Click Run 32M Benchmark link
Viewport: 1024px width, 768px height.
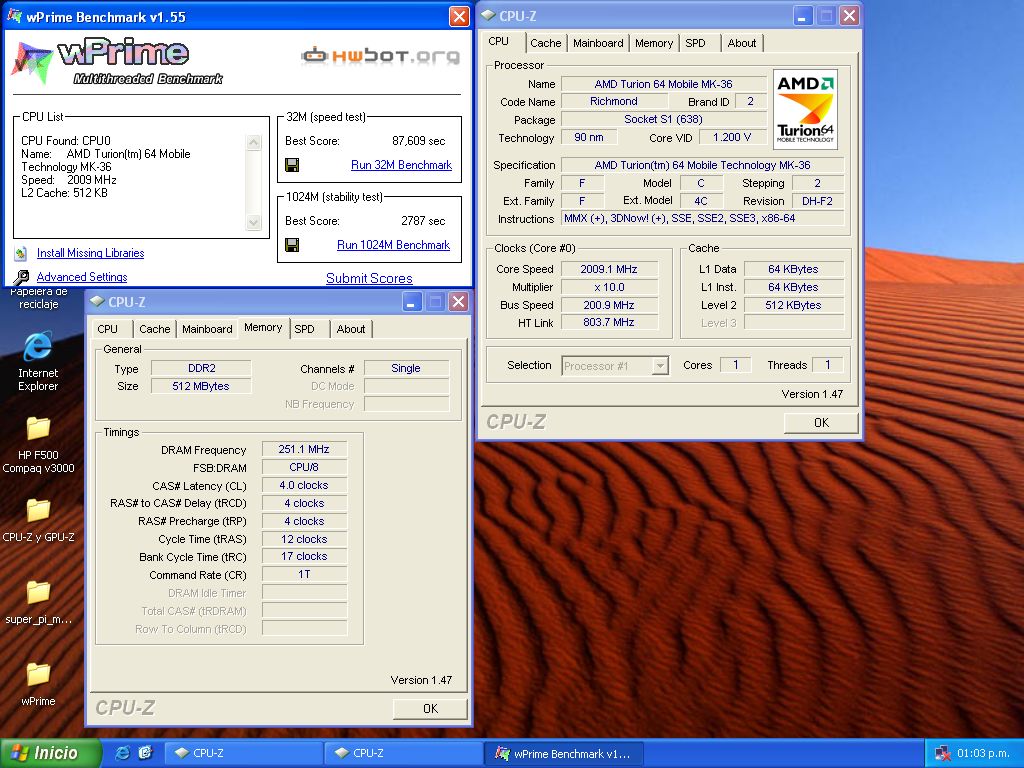click(401, 165)
